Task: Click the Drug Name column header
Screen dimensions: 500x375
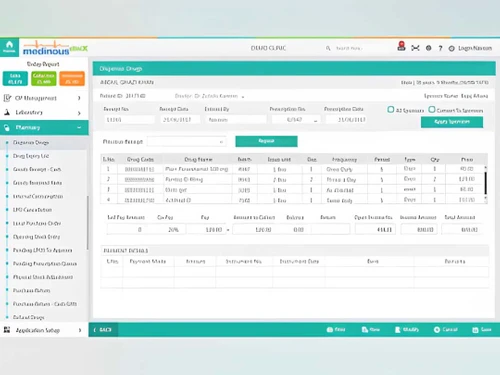Action: click(x=198, y=160)
